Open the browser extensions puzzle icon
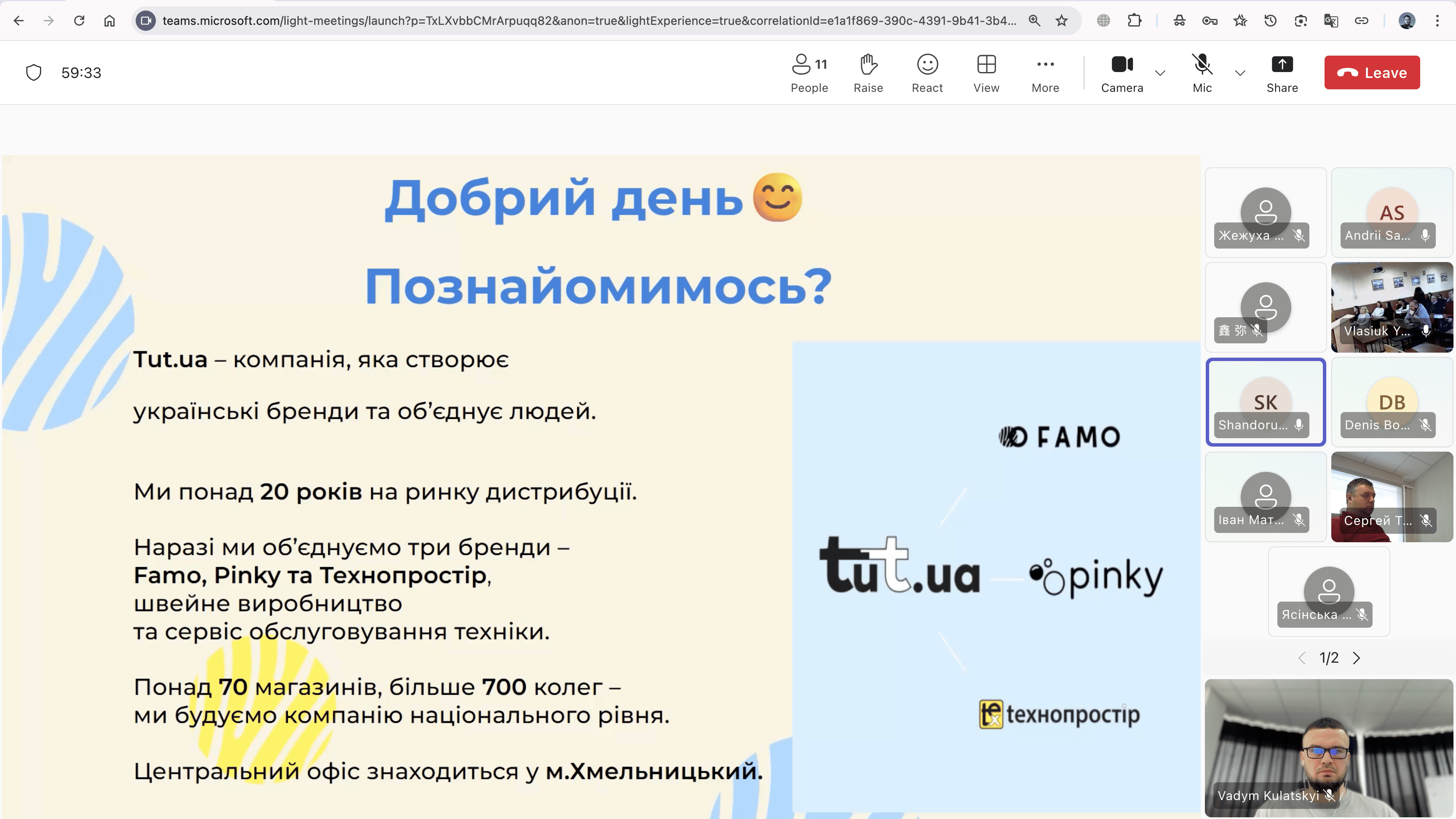The width and height of the screenshot is (1456, 819). click(x=1134, y=21)
